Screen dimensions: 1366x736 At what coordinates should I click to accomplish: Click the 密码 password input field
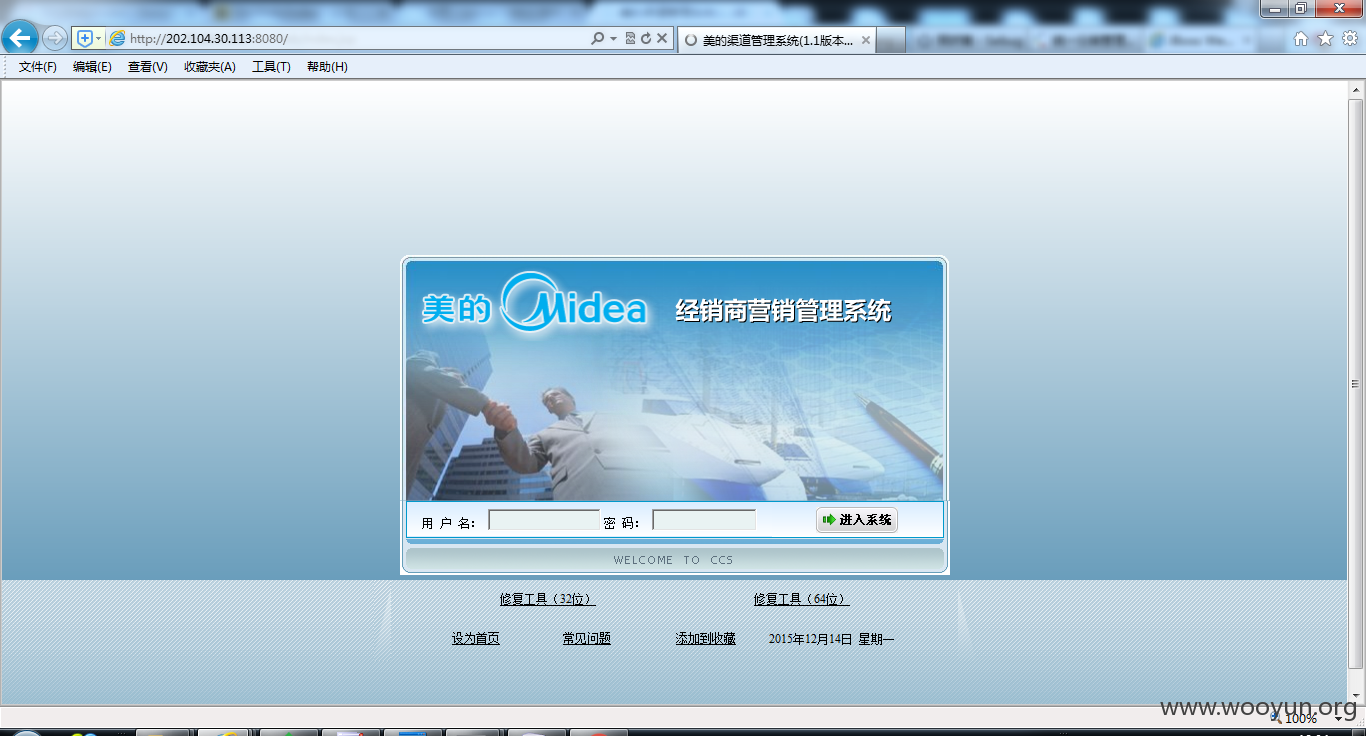click(x=704, y=520)
